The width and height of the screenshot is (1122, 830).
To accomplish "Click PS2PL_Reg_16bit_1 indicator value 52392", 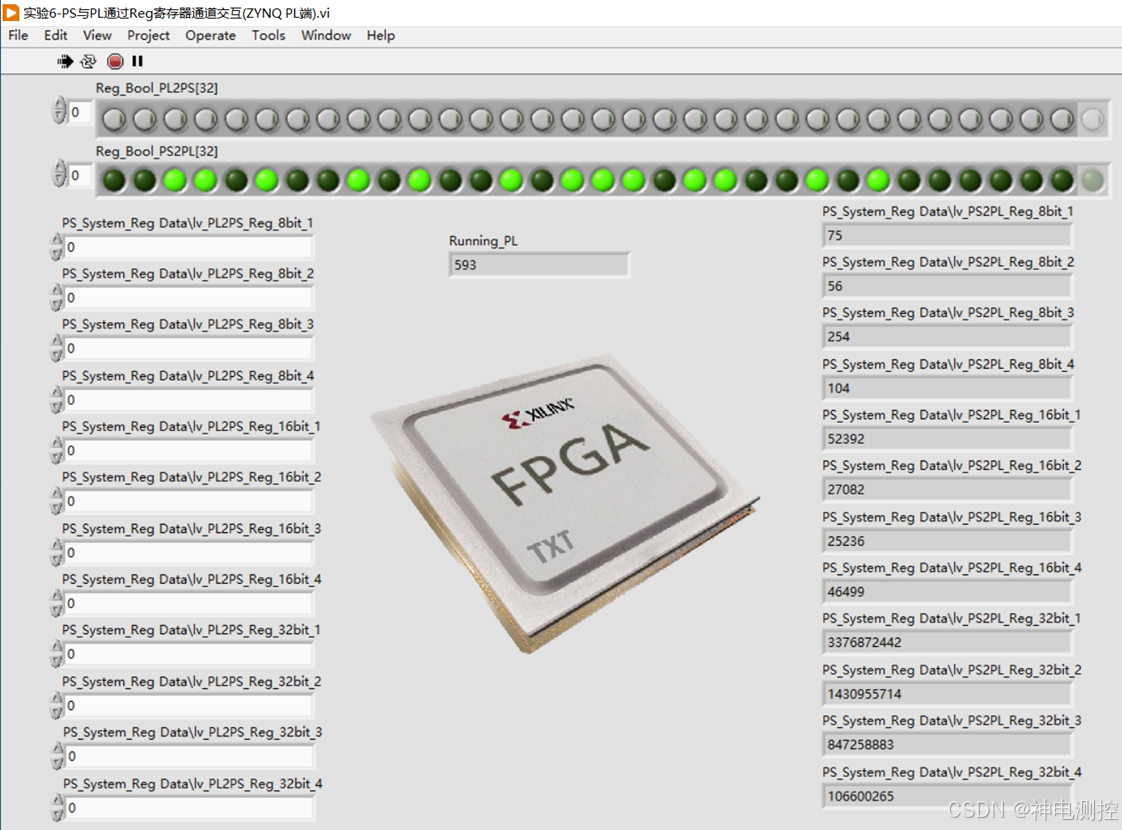I will tap(947, 439).
